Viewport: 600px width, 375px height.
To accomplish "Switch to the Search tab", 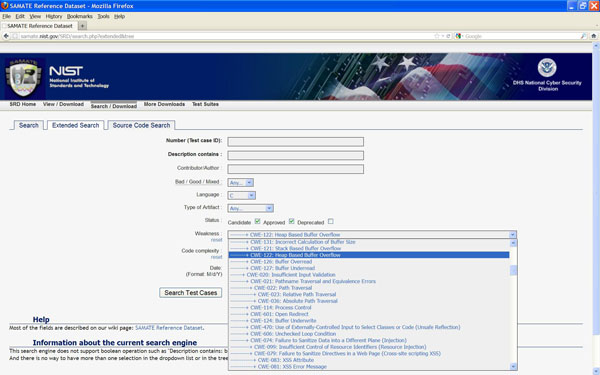I will pos(29,125).
